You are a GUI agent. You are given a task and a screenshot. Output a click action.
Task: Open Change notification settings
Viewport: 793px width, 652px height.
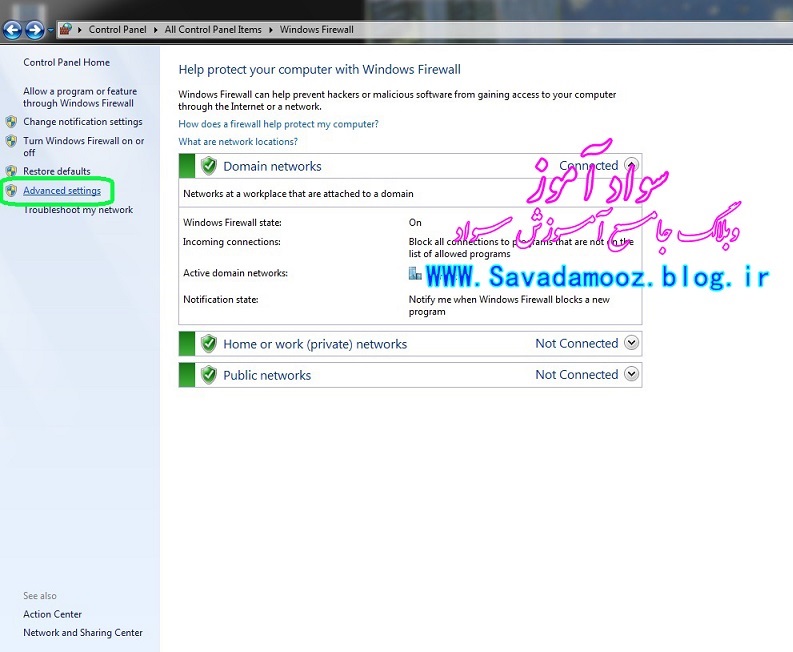click(83, 122)
